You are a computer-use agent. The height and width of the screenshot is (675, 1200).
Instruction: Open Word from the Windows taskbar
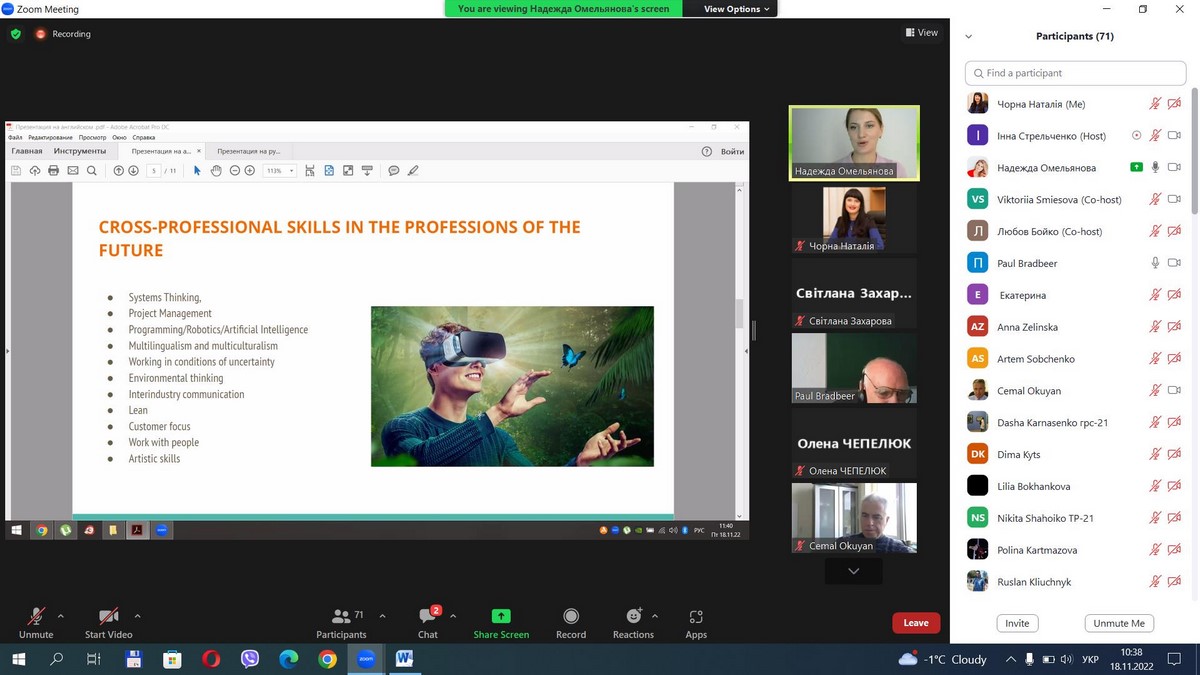pyautogui.click(x=405, y=659)
